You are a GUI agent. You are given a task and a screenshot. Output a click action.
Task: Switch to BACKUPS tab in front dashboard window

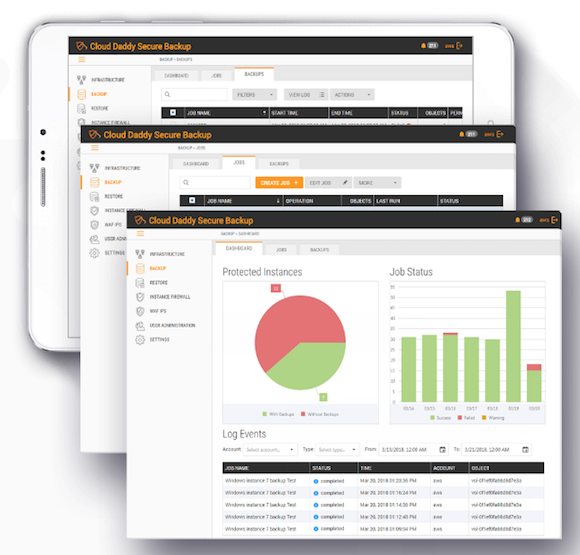(319, 250)
